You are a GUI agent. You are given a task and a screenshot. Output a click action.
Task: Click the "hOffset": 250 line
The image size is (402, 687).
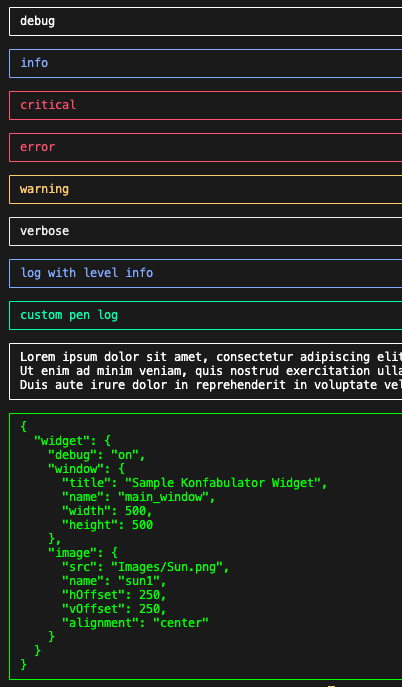click(114, 595)
